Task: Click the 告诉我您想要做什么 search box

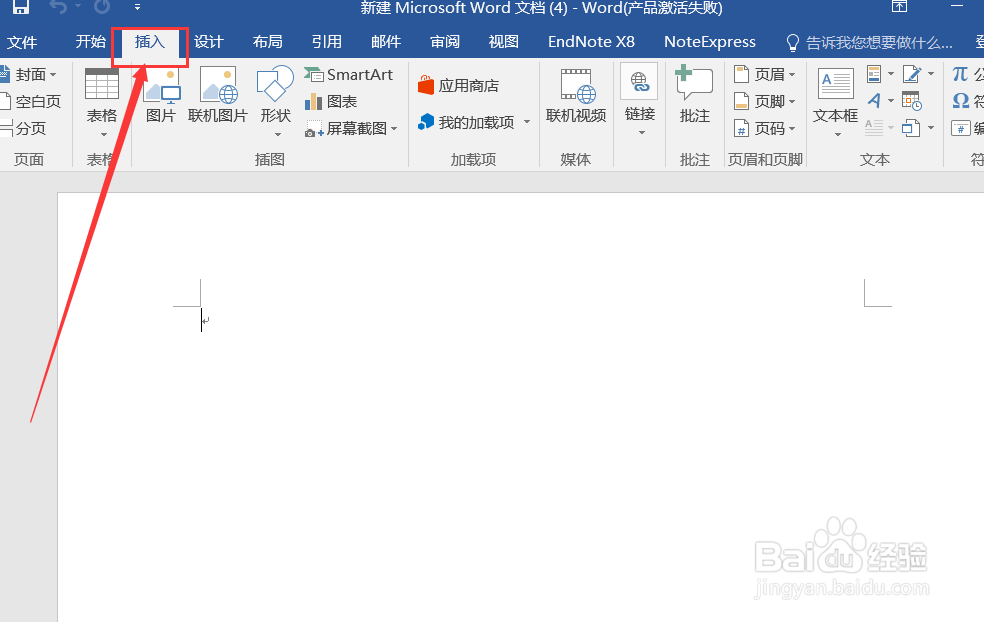Action: point(869,43)
